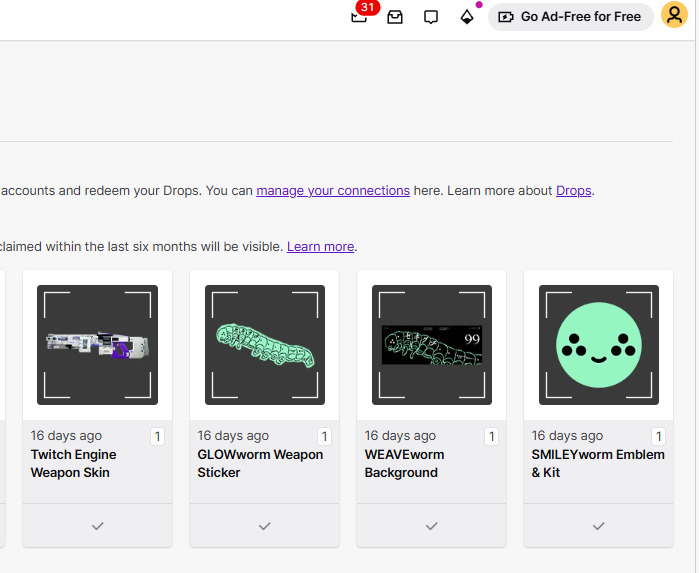Click checkmark under SMILEYworm Emblem & Kit
The width and height of the screenshot is (699, 573).
pos(598,526)
